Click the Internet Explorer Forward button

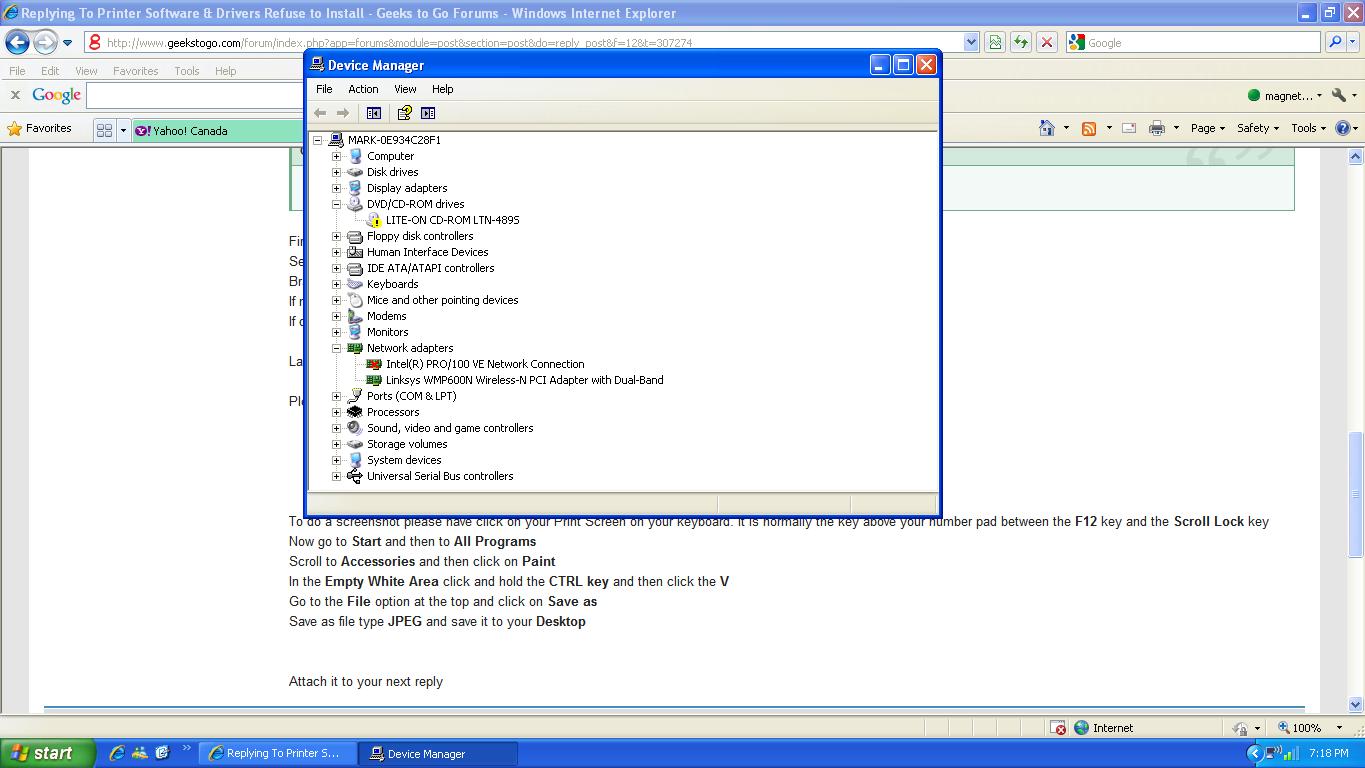[x=45, y=42]
